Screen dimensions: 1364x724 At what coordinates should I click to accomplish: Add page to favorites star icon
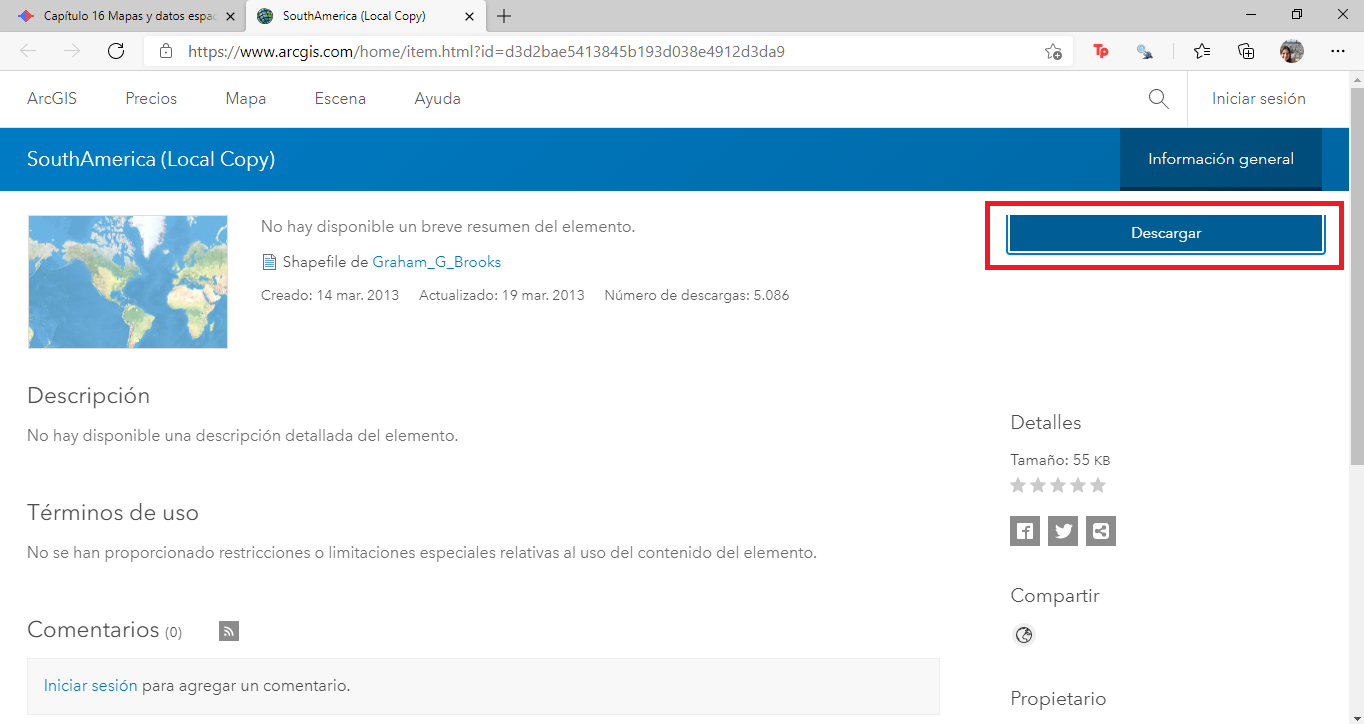[1053, 51]
